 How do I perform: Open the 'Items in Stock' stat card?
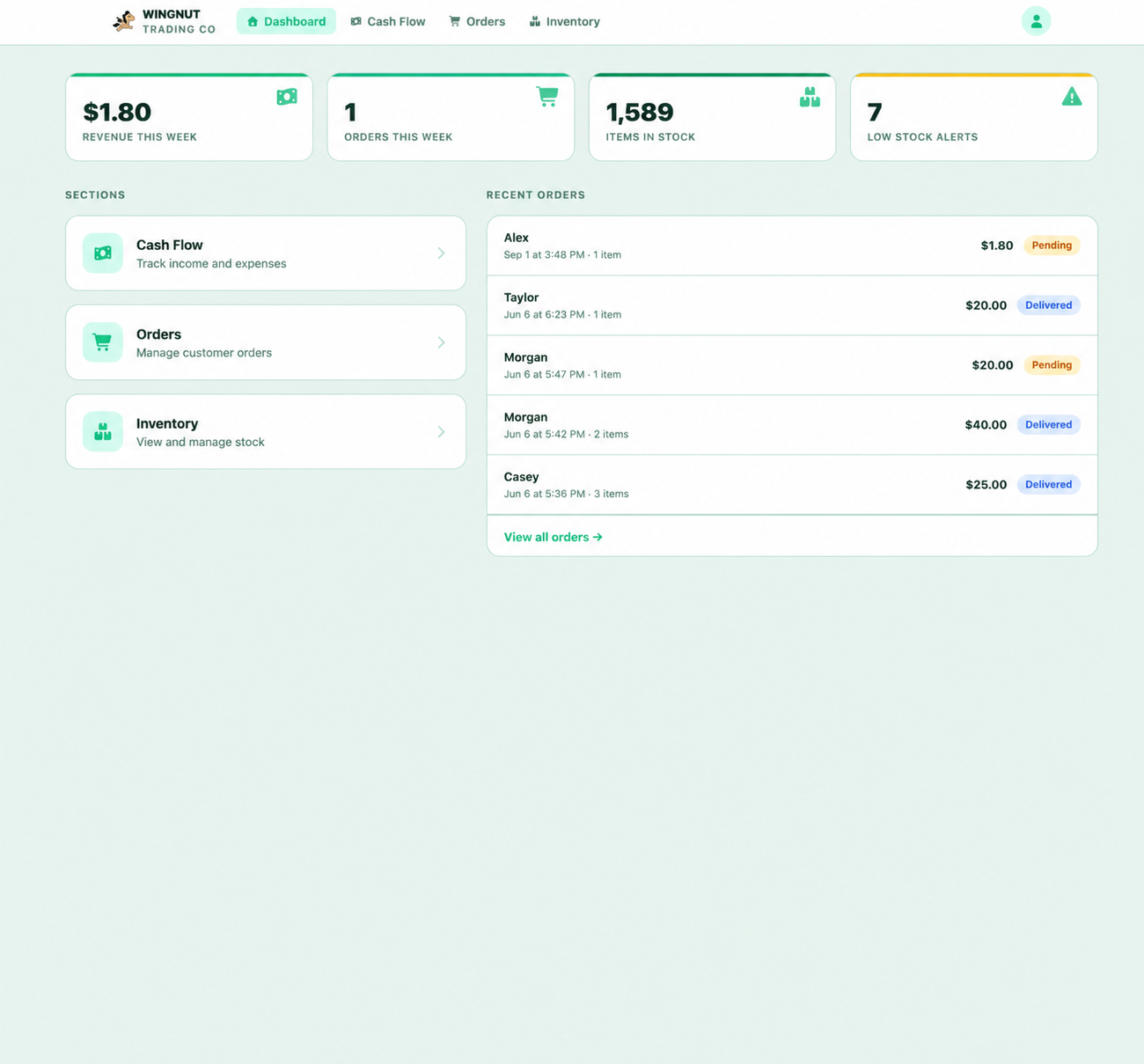point(712,117)
